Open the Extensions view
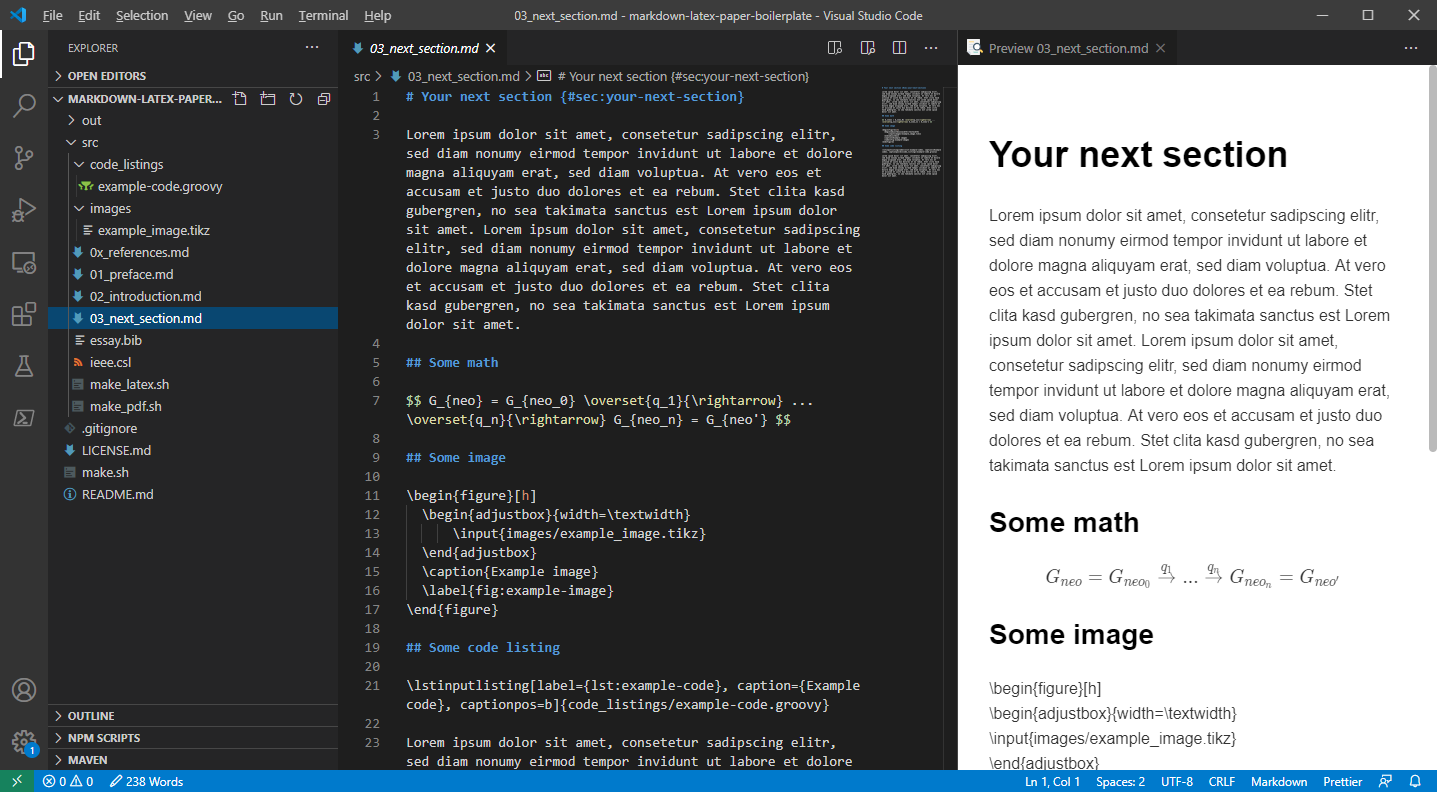This screenshot has height=792, width=1437. (x=24, y=314)
